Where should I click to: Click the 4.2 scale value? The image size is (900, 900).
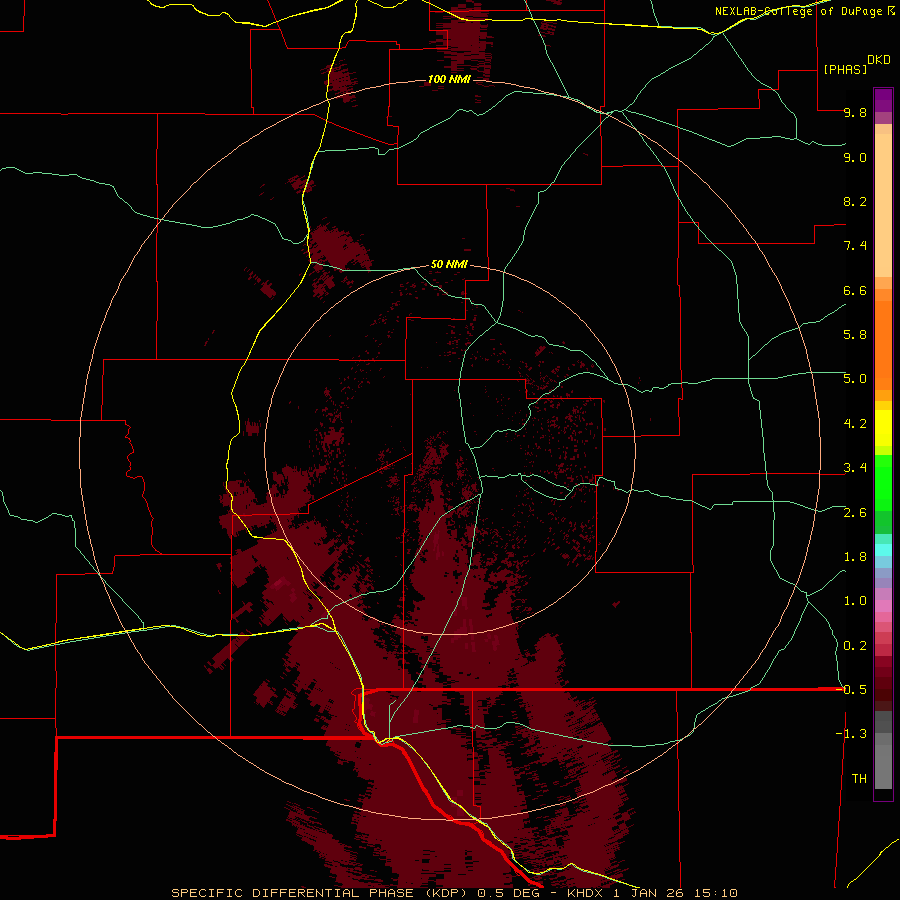coord(855,424)
